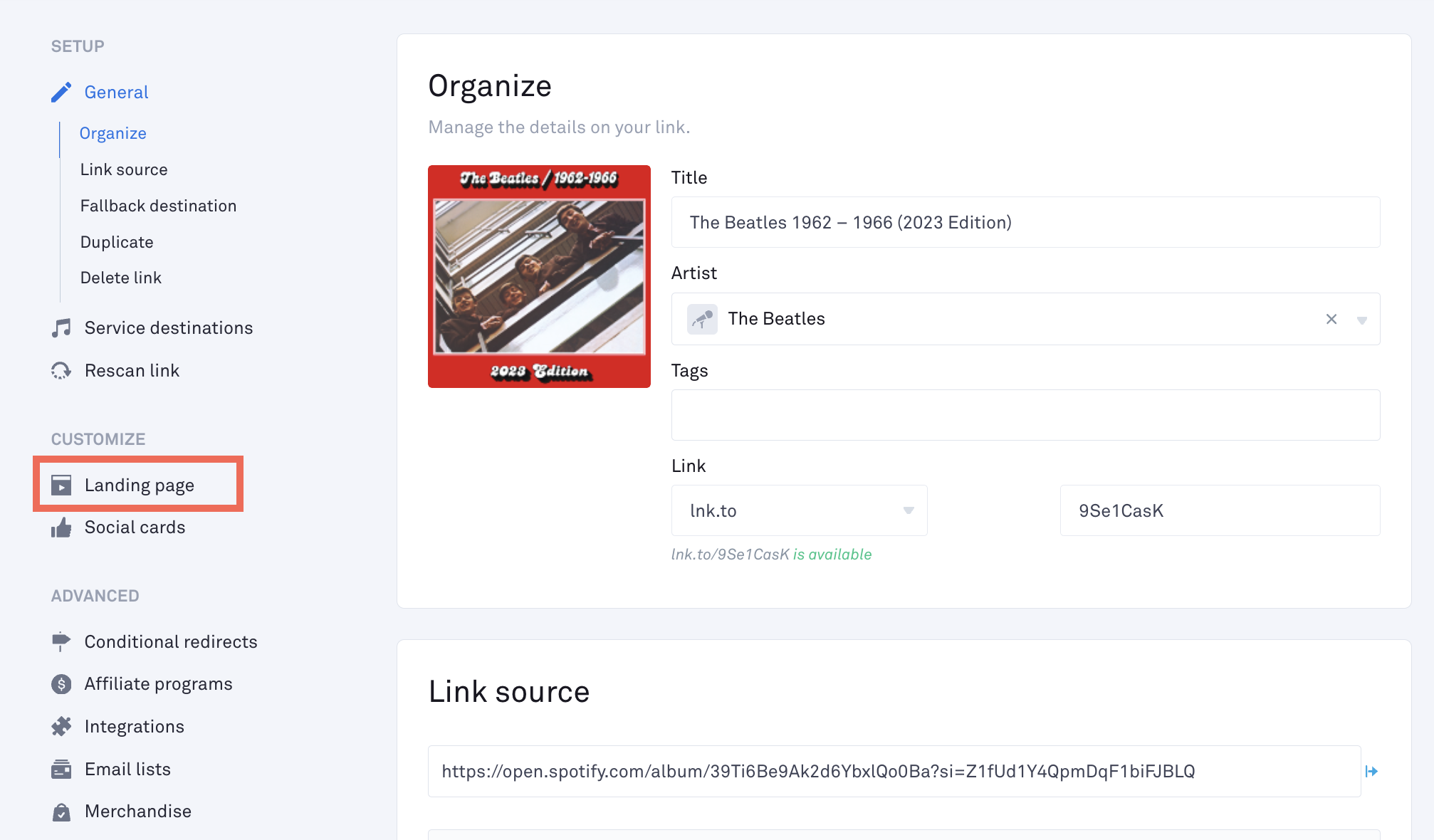Screen dimensions: 1434x840
Task: Click the Affiliate programs dollar icon
Action: pyautogui.click(x=61, y=684)
